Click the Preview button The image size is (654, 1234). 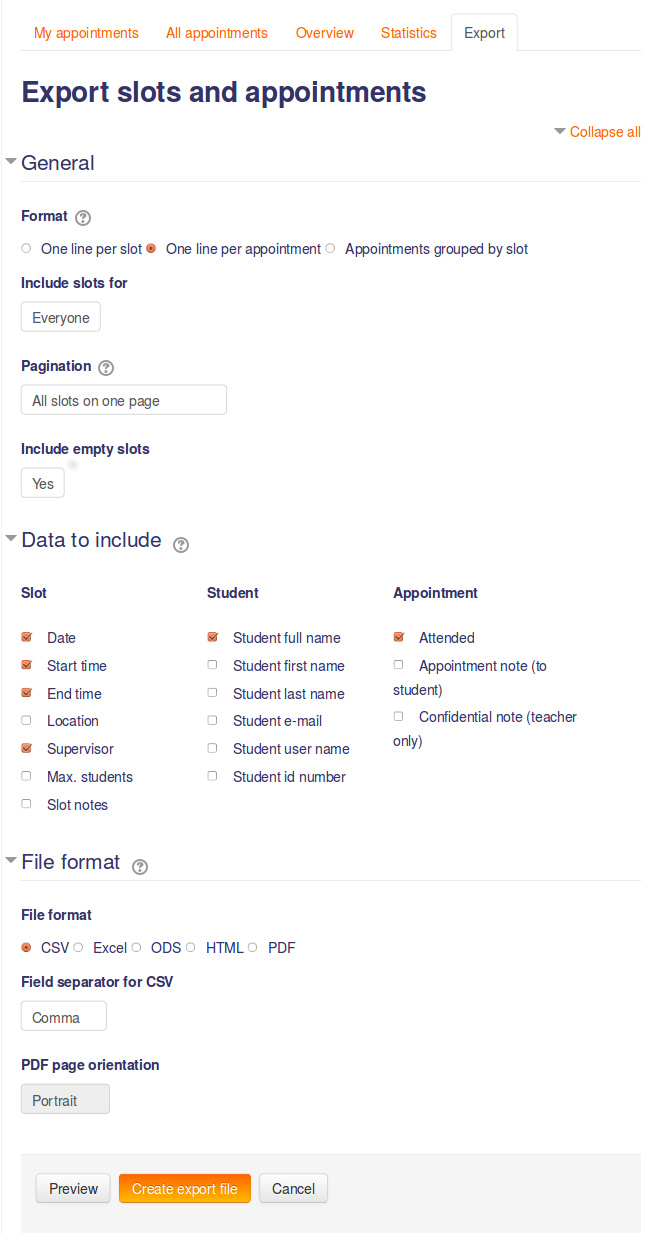pyautogui.click(x=72, y=1188)
